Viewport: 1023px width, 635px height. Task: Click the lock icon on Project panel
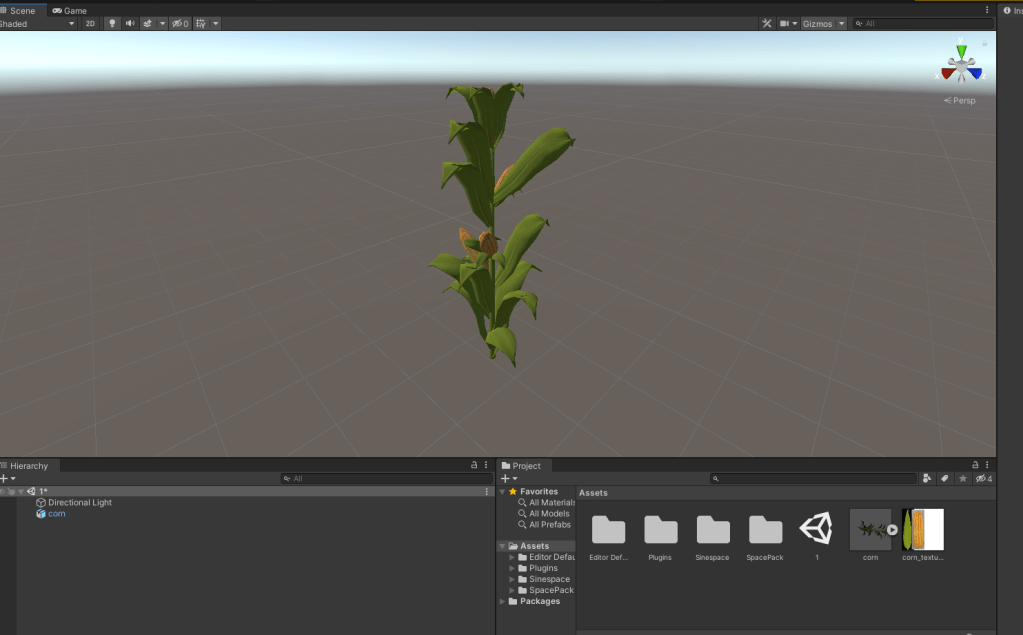[x=974, y=465]
